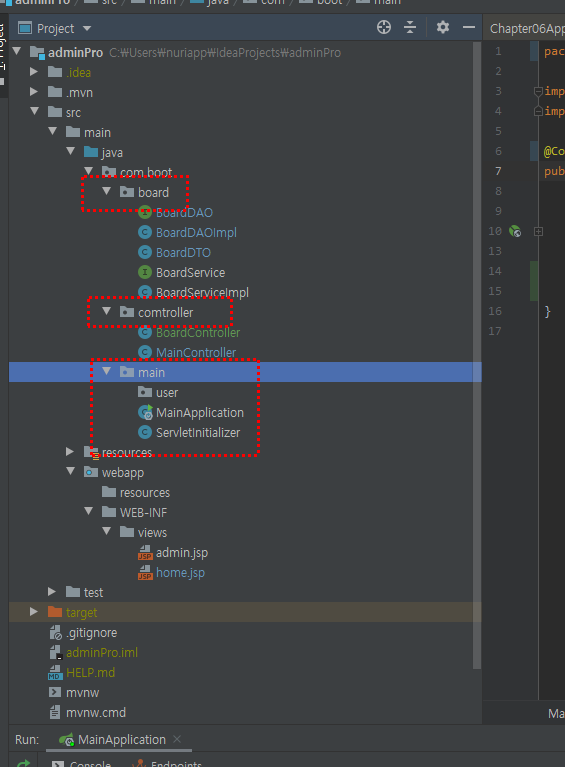This screenshot has width=565, height=767.
Task: Collapse the adminPro root node
Action: [x=17, y=51]
